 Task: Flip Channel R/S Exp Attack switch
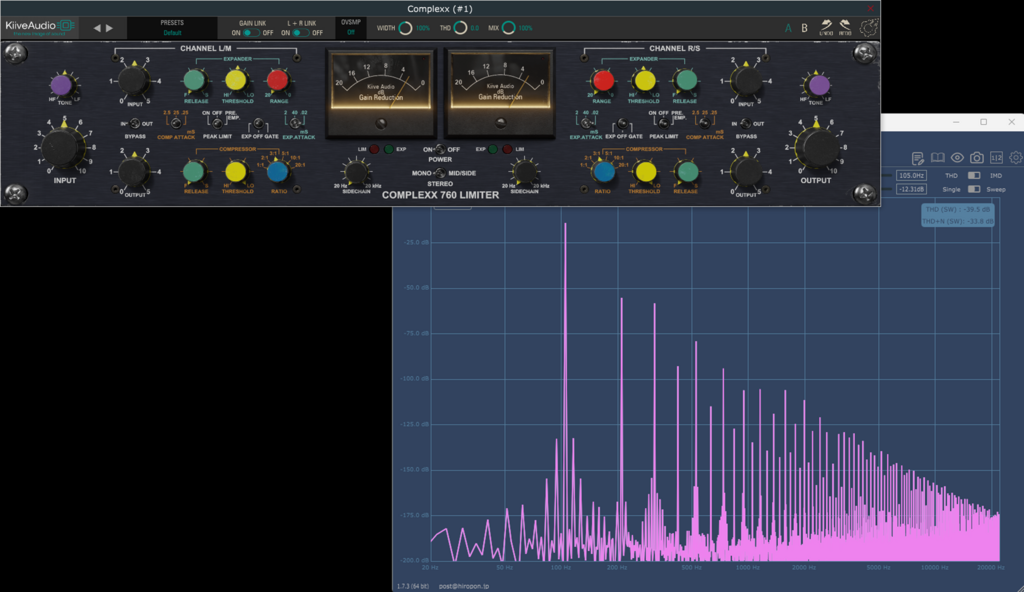tap(586, 123)
